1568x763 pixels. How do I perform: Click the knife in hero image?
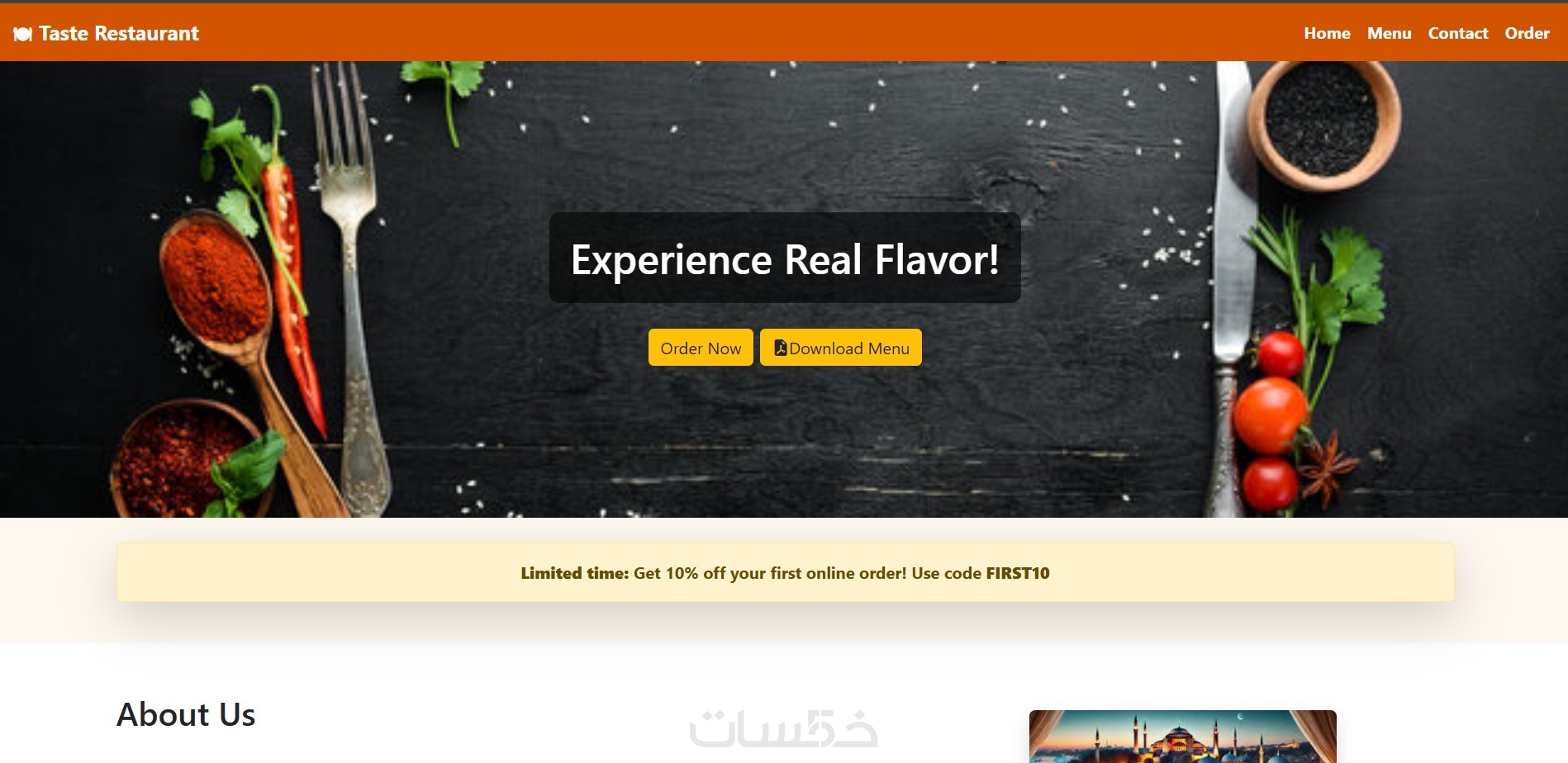(x=1231, y=289)
